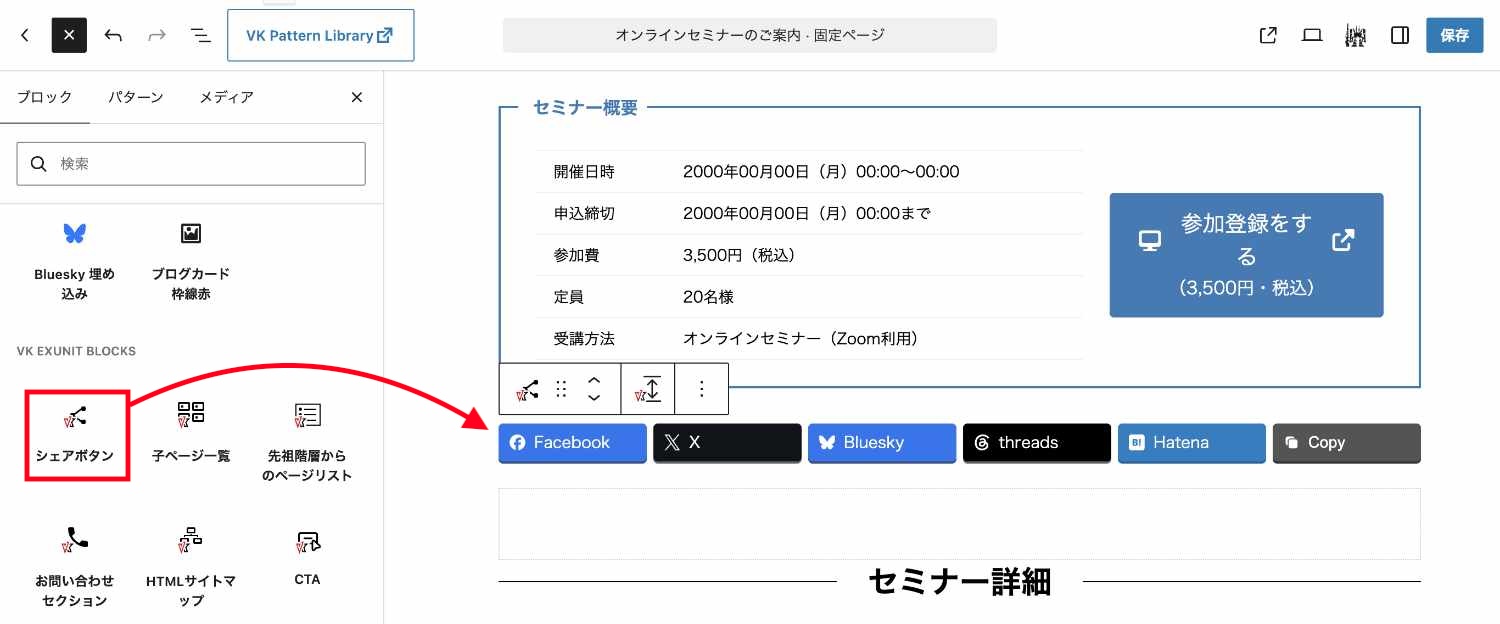The image size is (1500, 624).
Task: Open page in new tab icon
Action: point(1268,35)
